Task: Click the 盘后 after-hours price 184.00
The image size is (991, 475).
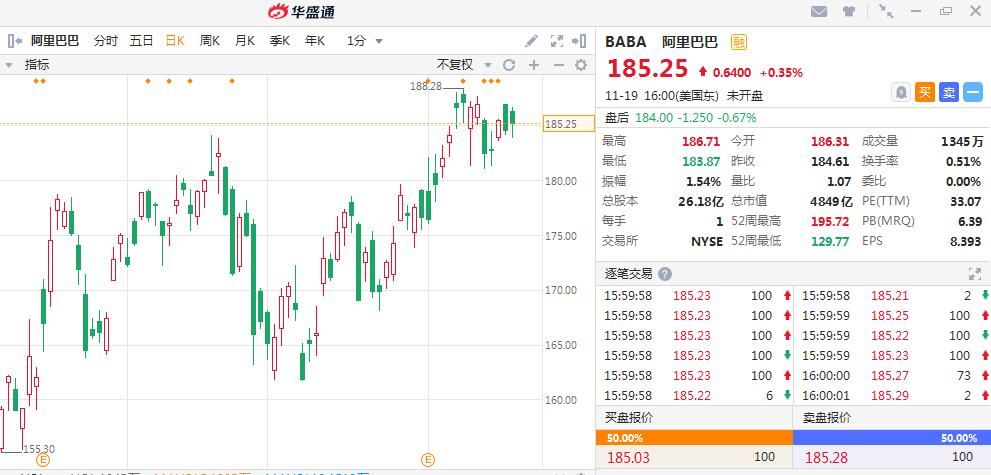Action: coord(655,117)
